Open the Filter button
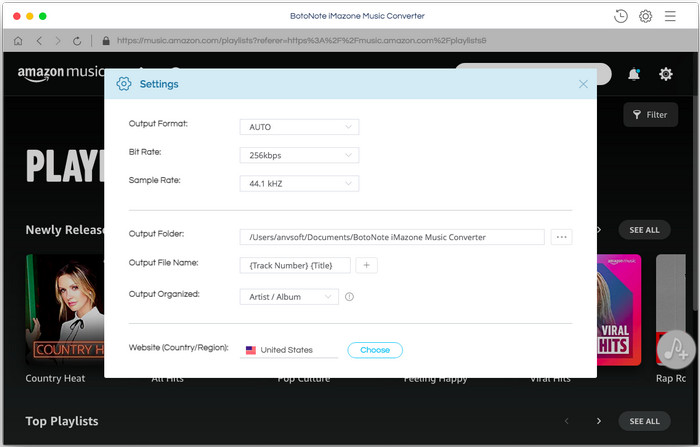The height and width of the screenshot is (447, 700). [x=650, y=115]
